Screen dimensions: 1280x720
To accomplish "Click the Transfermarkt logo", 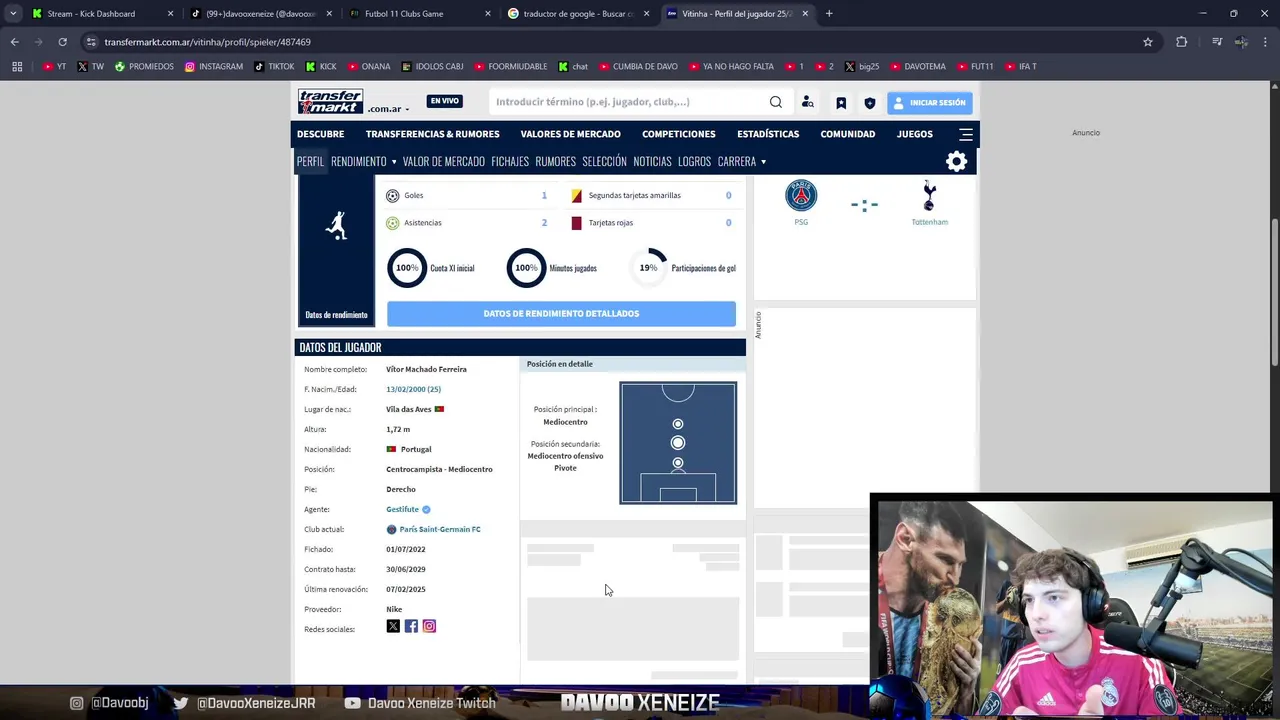I will coord(330,101).
